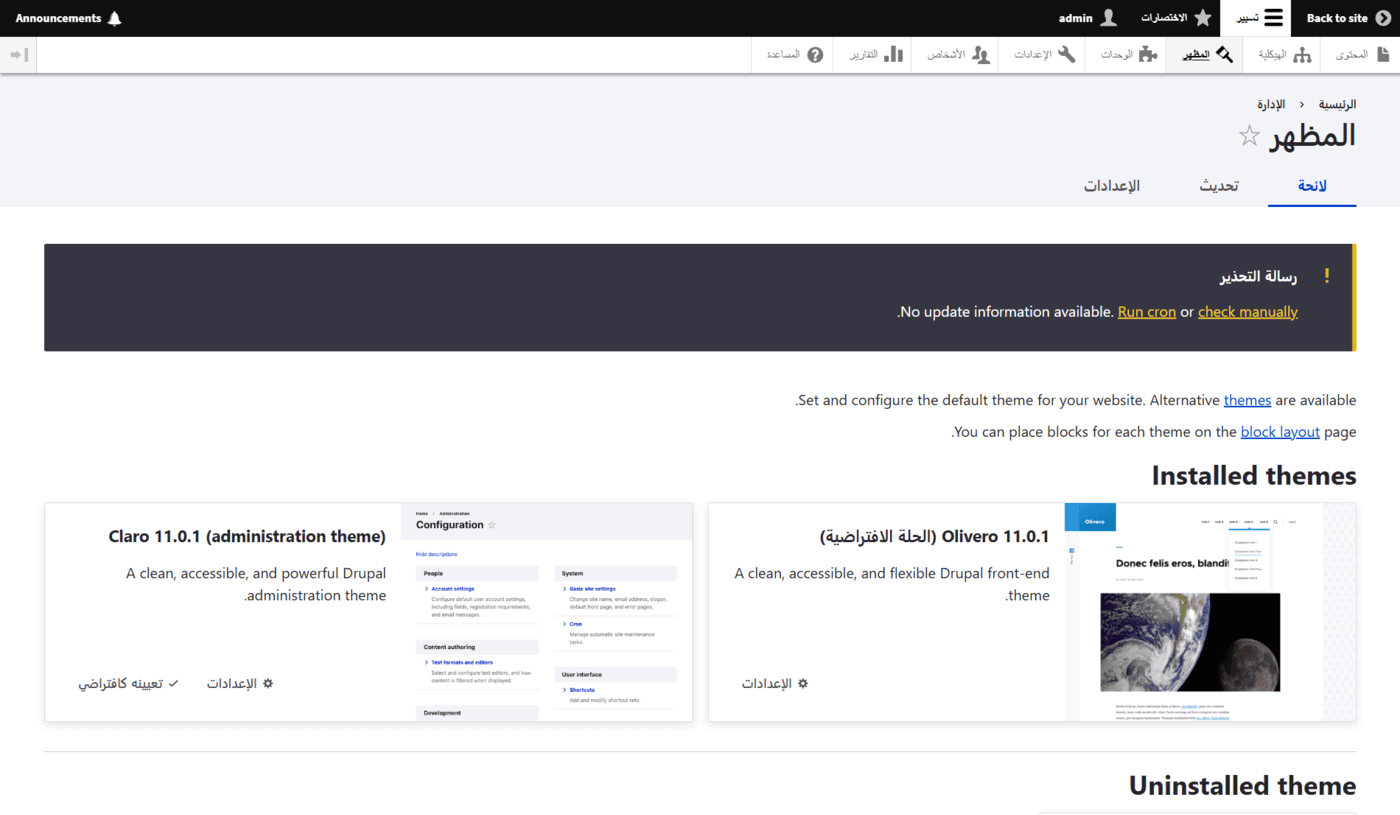1400x815 pixels.
Task: Open the People (الأشخاص) toolbar icon
Action: 981,55
